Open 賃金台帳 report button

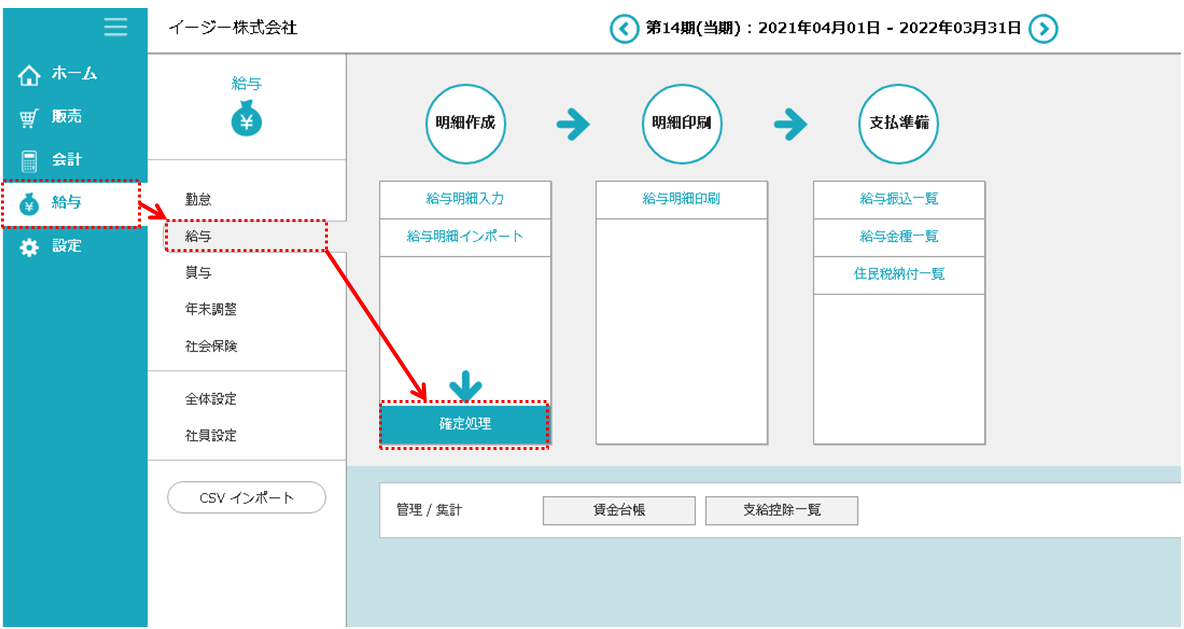point(619,510)
